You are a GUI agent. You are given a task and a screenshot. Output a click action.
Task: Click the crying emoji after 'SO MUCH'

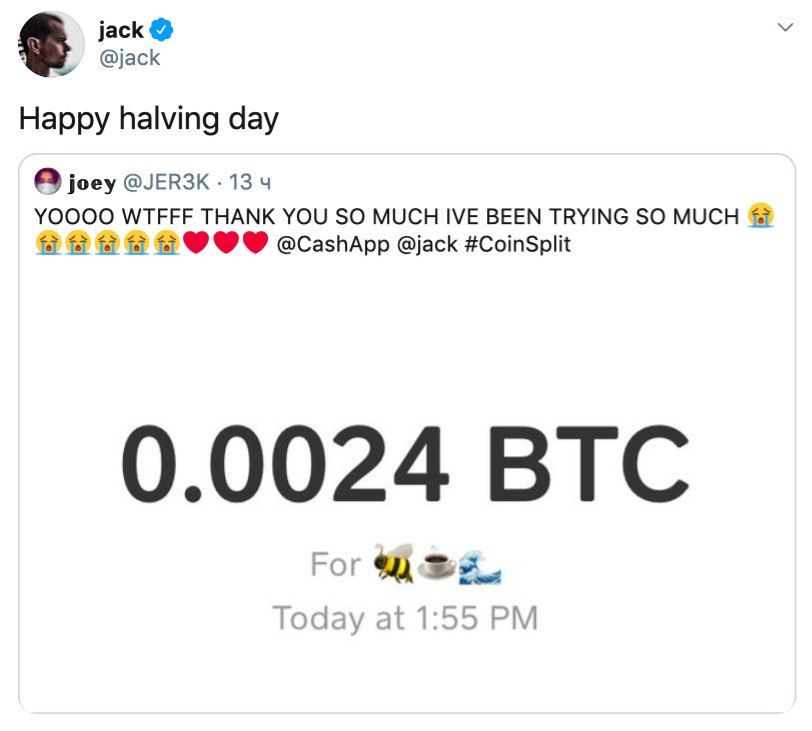pos(762,215)
